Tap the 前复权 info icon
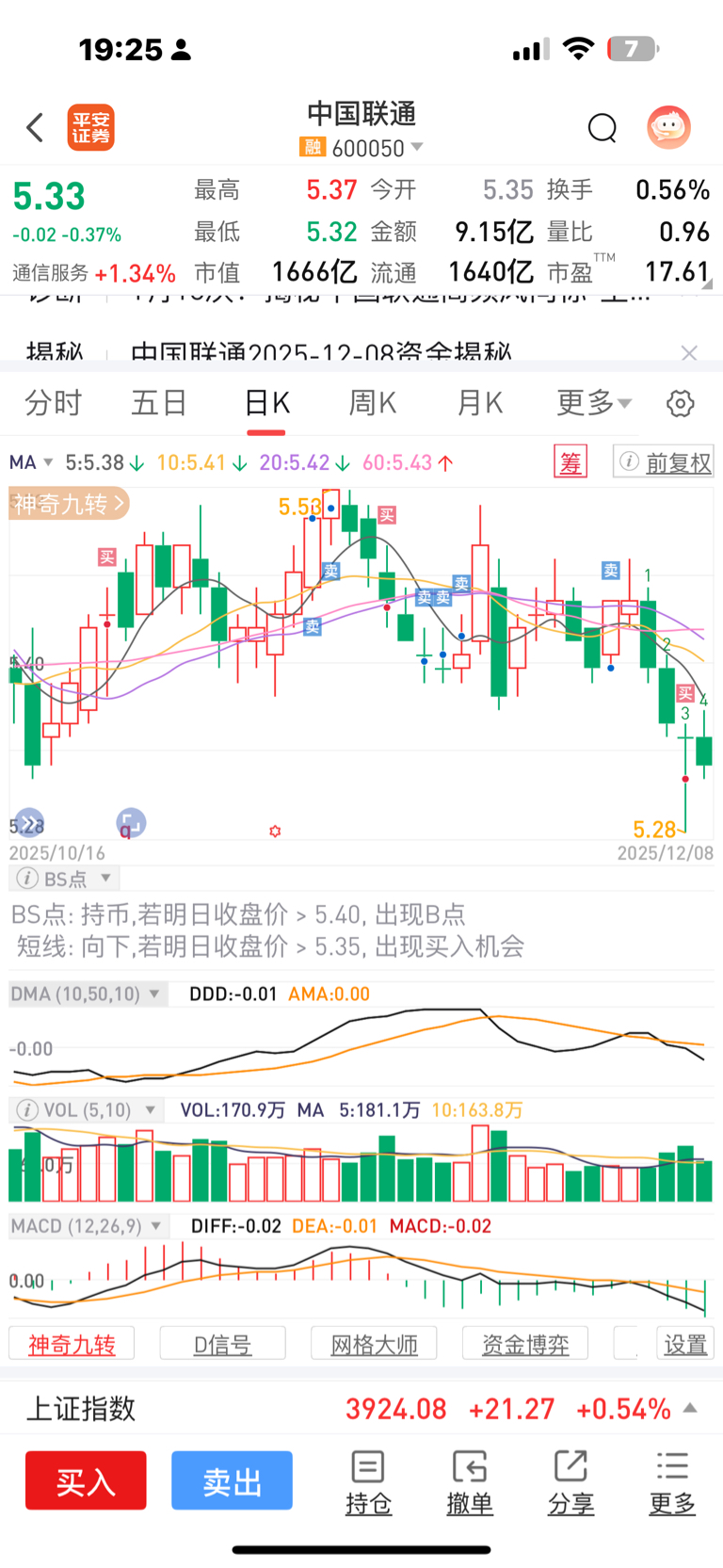 (630, 461)
